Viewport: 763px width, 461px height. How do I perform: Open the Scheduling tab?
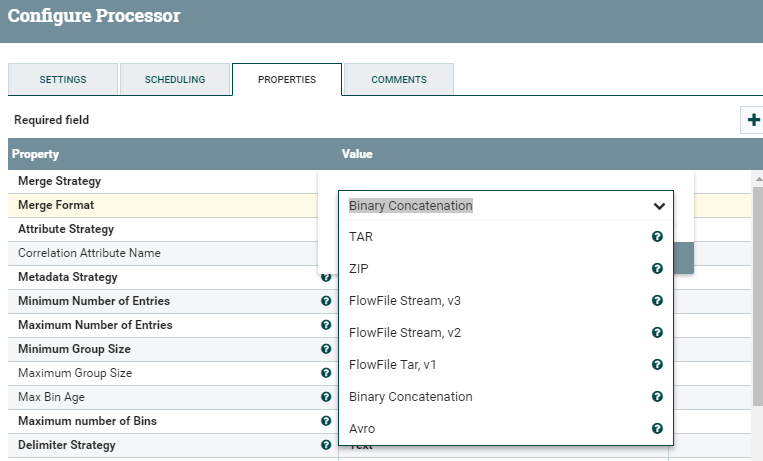pos(175,80)
